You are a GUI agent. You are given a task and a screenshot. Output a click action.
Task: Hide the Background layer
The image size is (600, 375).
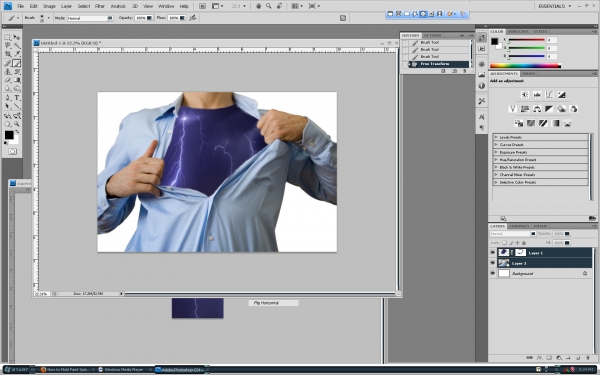tap(493, 273)
